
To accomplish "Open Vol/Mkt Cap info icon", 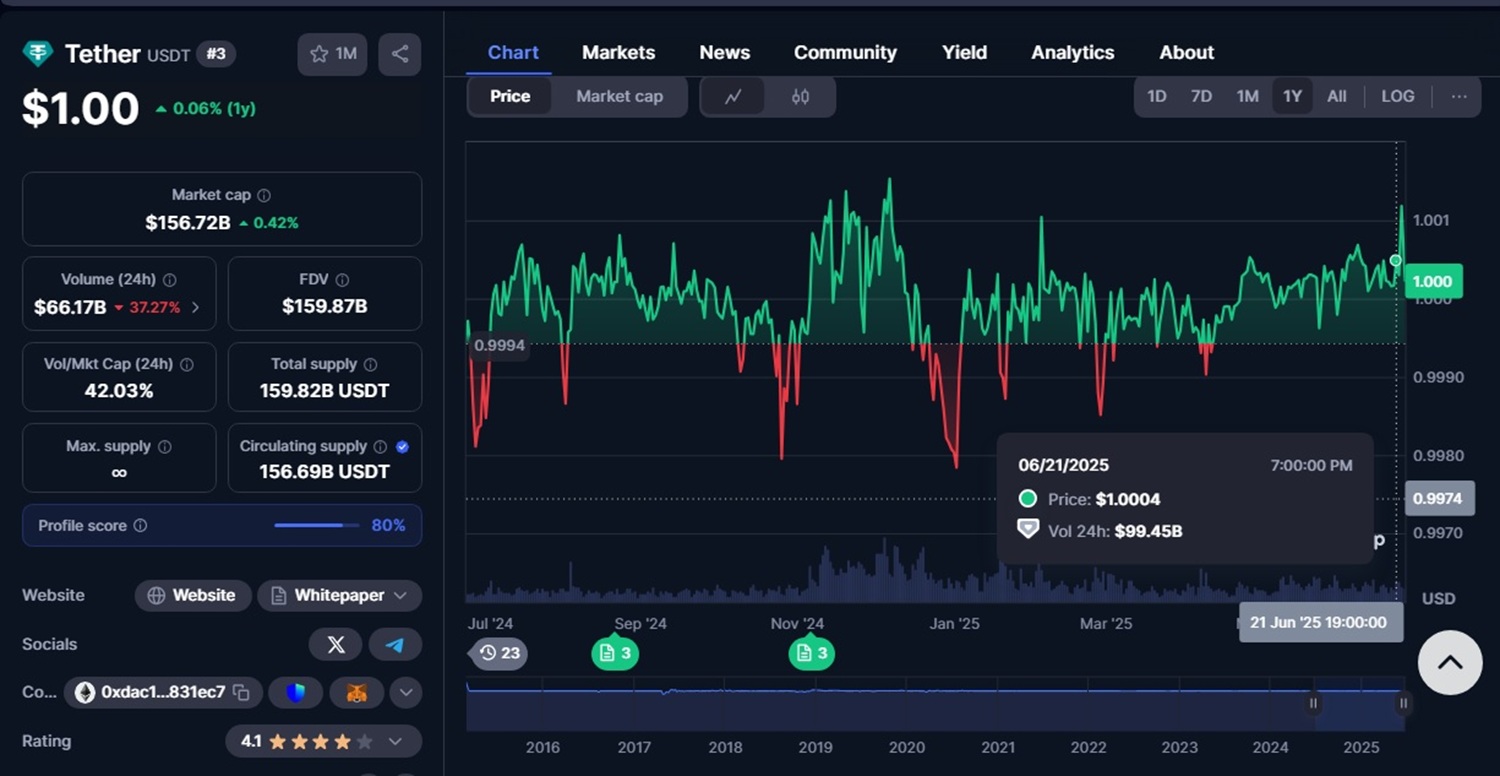I will 187,365.
